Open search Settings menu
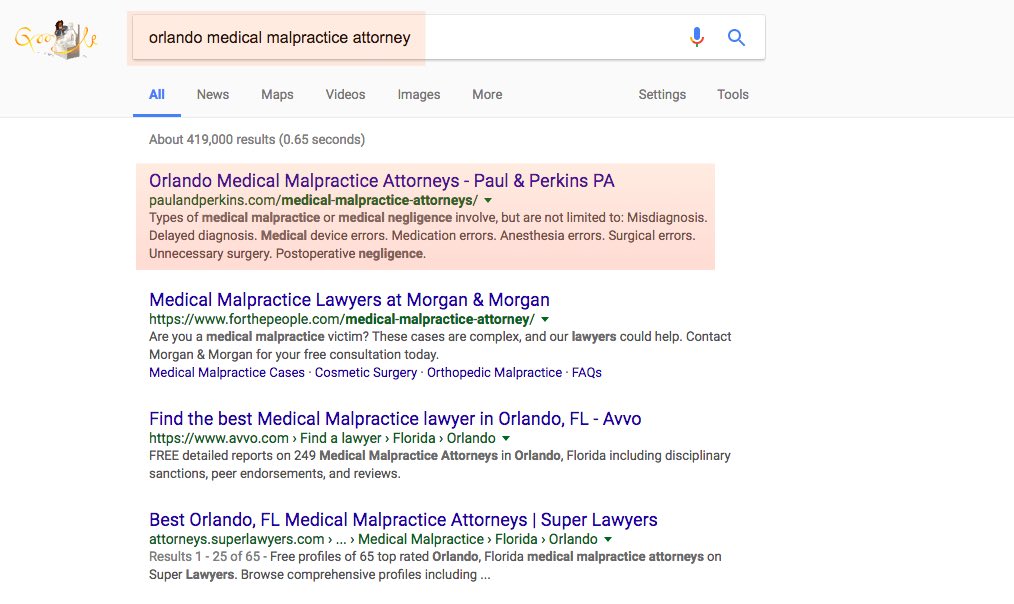 tap(662, 94)
